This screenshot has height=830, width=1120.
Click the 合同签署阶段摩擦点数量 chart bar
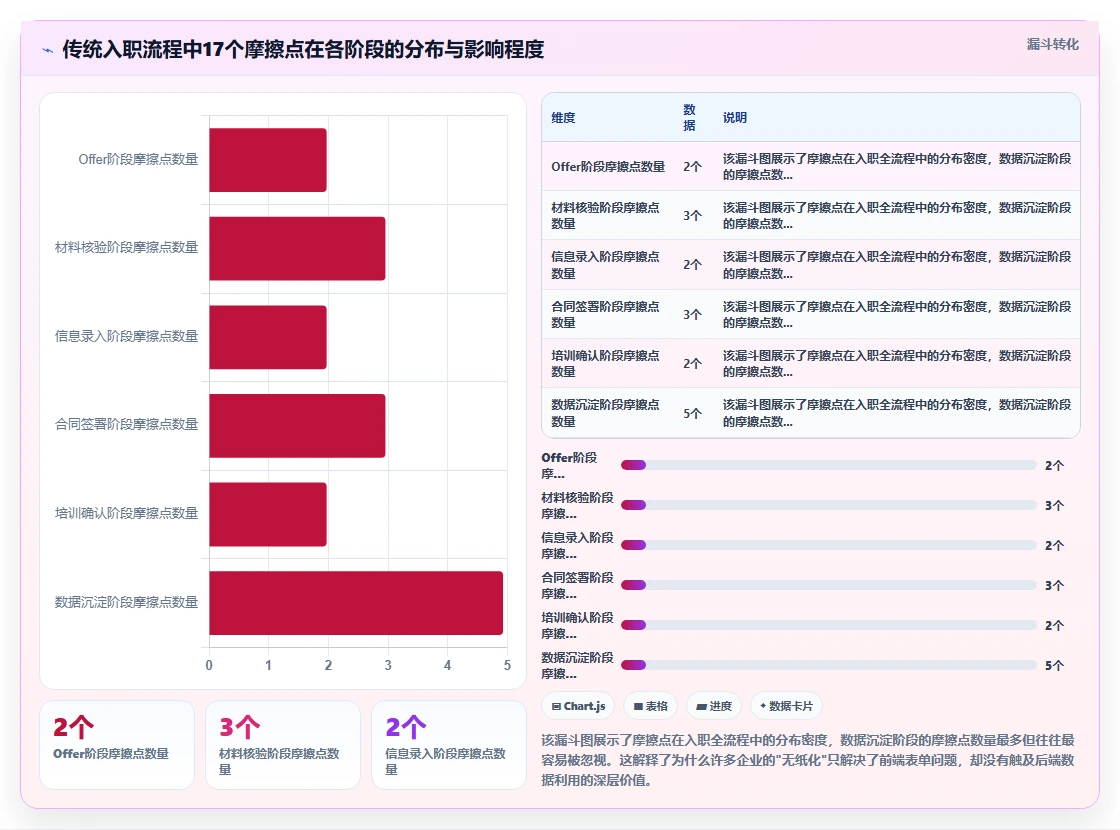pos(297,426)
